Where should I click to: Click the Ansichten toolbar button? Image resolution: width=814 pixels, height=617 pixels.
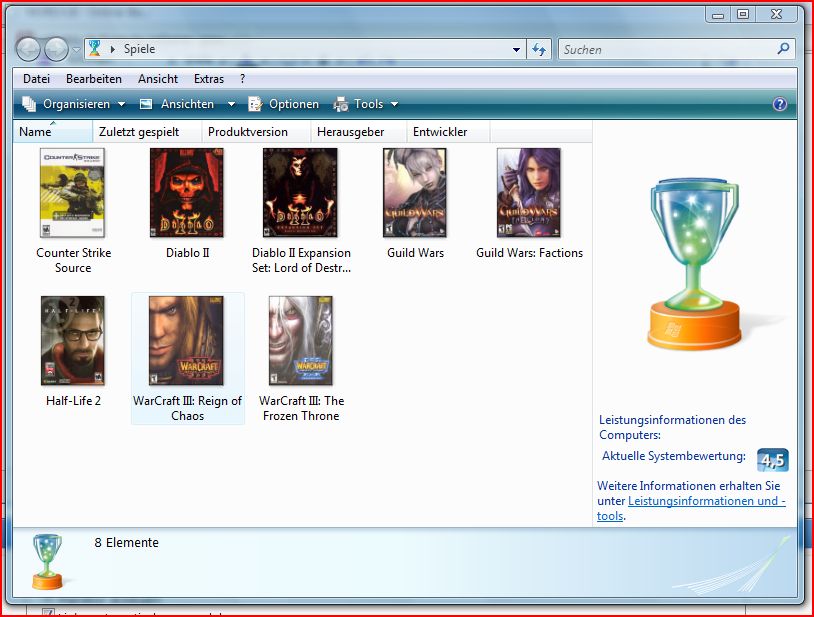click(177, 104)
